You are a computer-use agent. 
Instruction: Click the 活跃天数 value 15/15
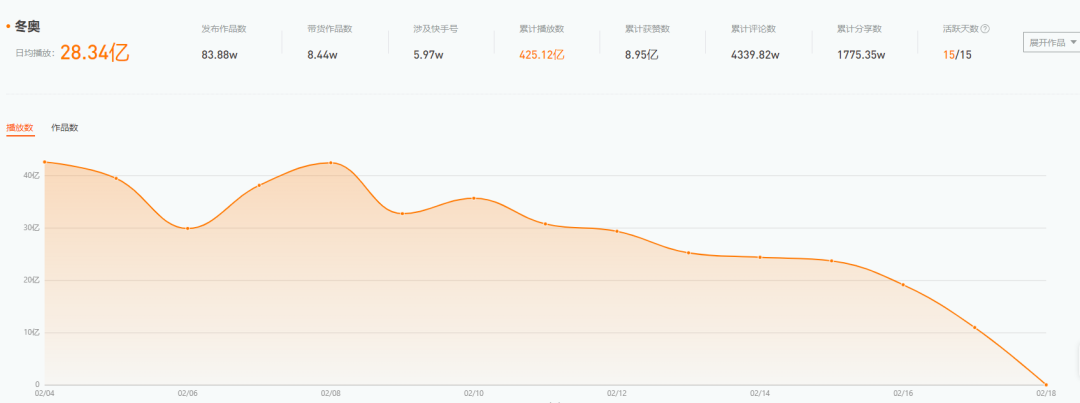957,55
